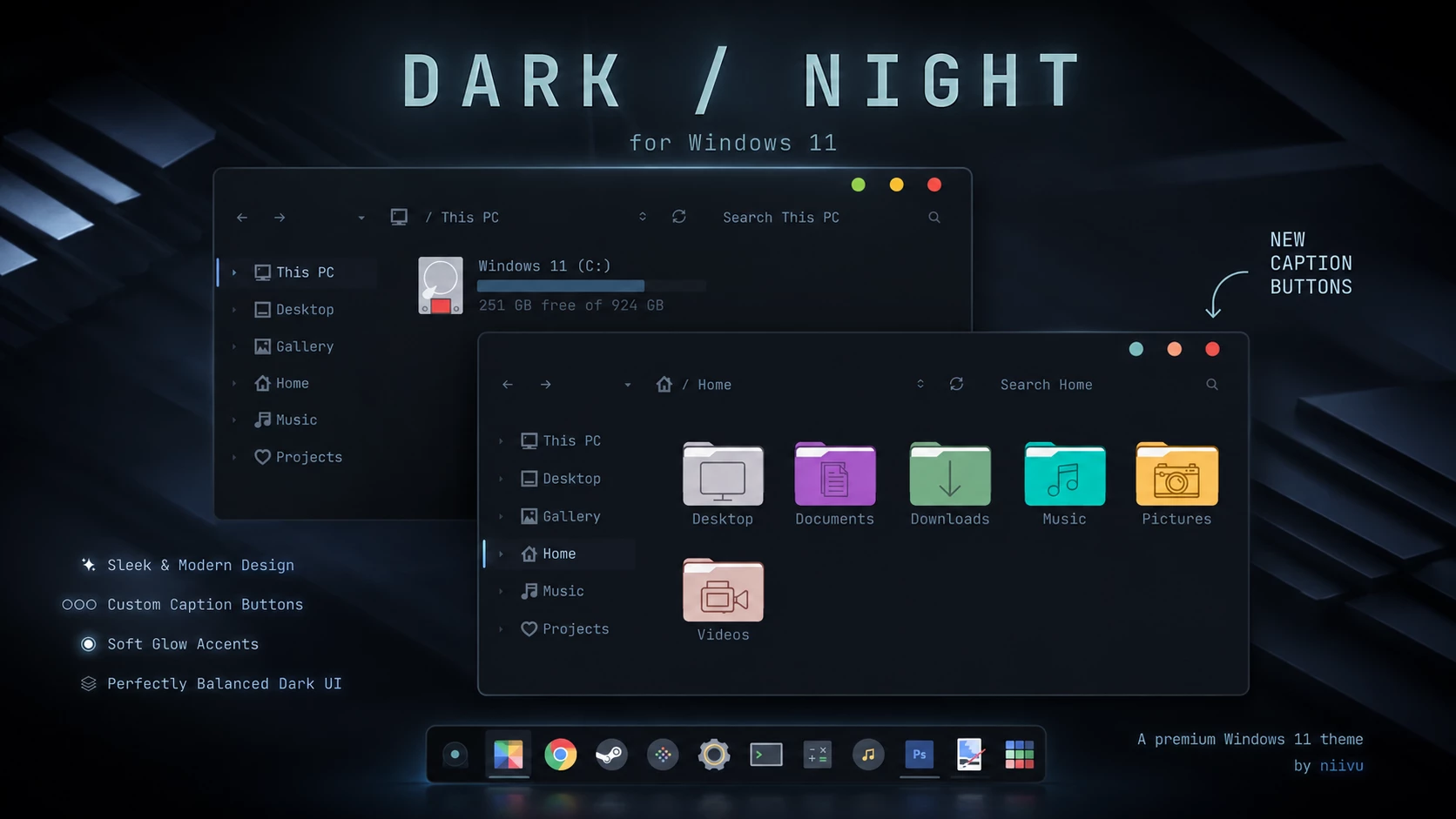1456x819 pixels.
Task: Open the green Downloads folder
Action: [950, 474]
